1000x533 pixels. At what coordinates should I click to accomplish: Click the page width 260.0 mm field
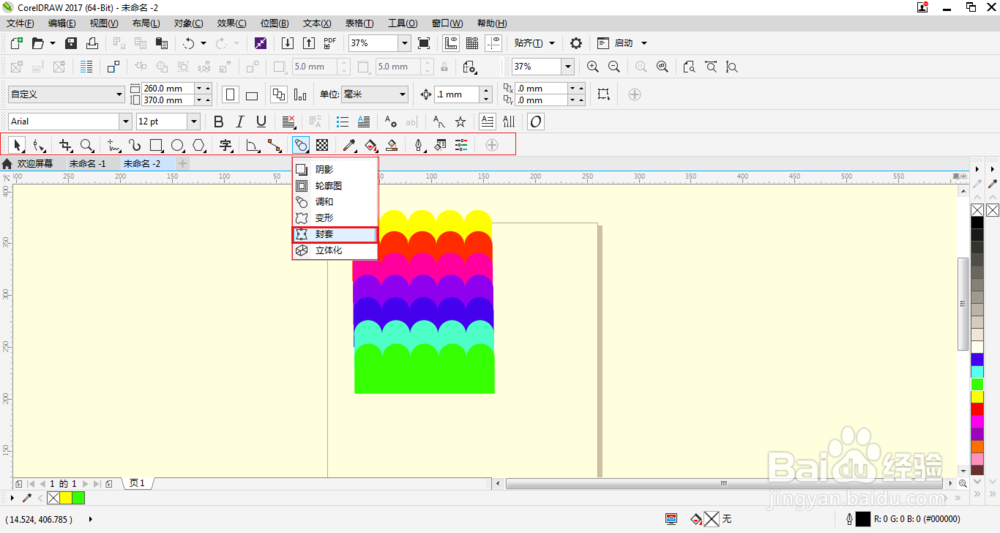[x=168, y=88]
